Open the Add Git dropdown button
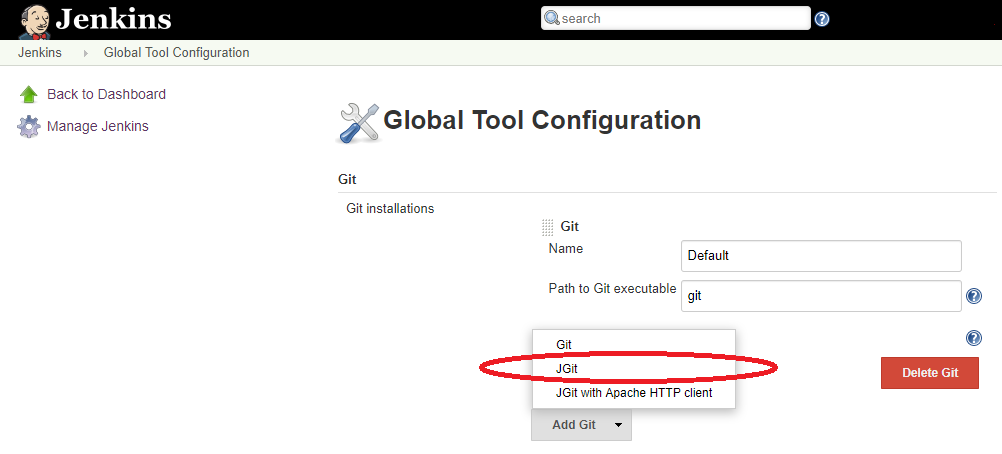 tap(581, 425)
